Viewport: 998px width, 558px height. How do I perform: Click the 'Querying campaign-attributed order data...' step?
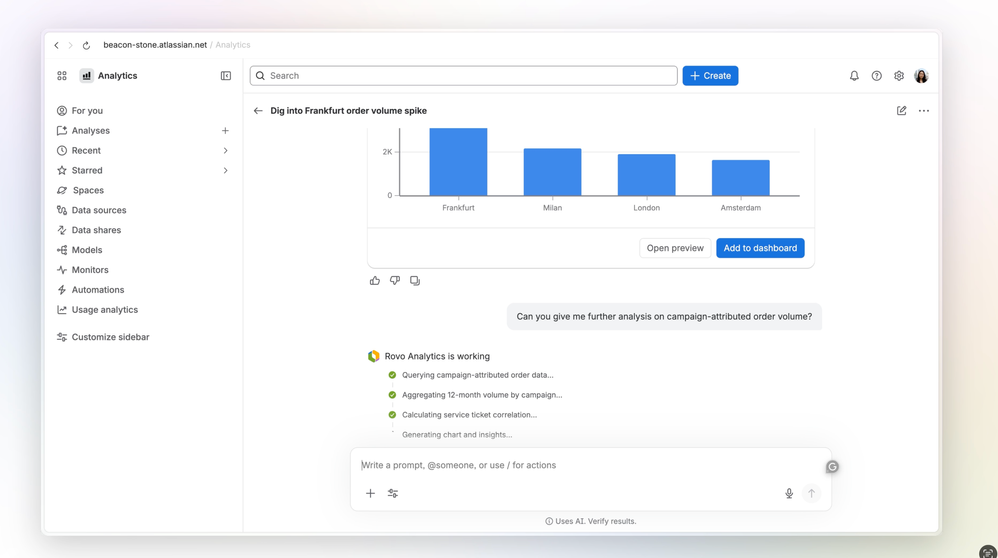(x=477, y=375)
